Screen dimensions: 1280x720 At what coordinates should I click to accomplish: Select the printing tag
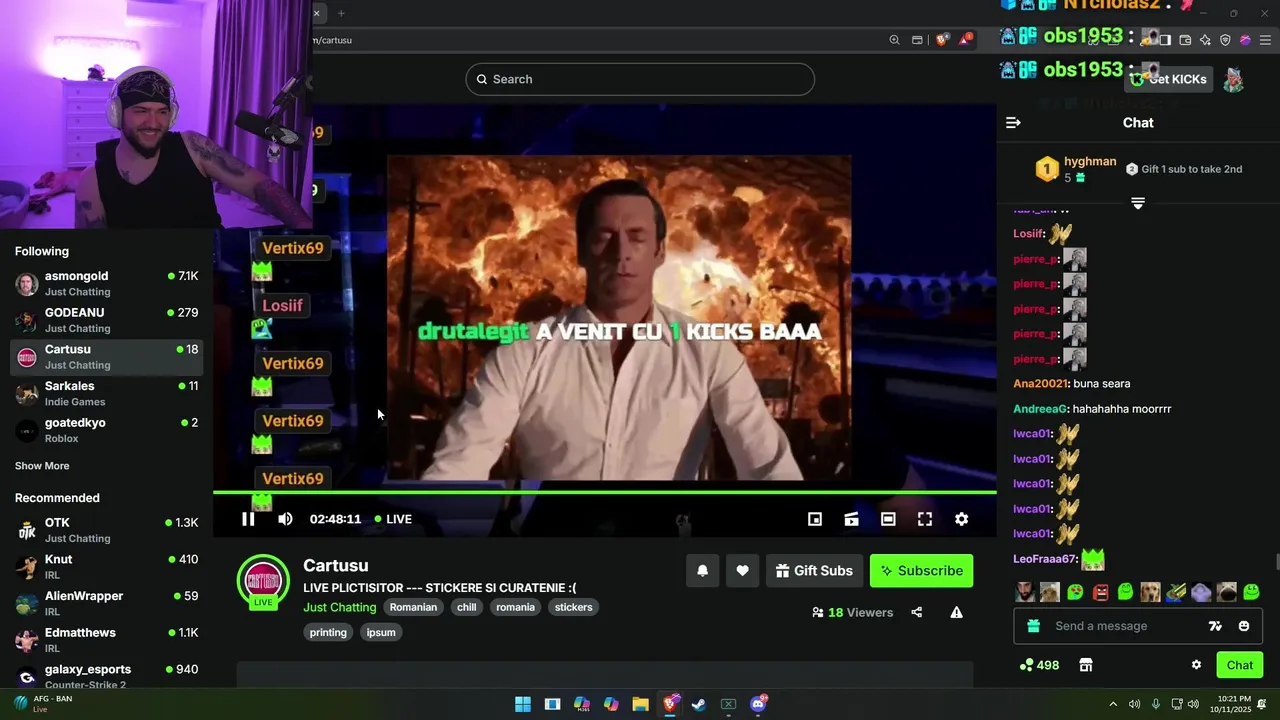tap(328, 632)
